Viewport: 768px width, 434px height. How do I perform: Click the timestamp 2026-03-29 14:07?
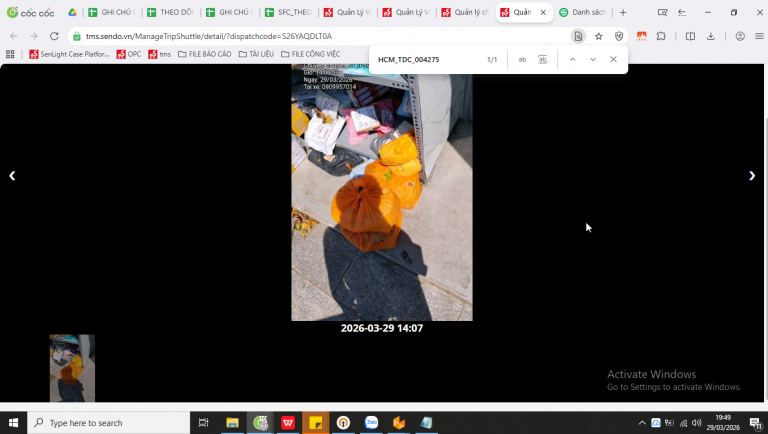coord(382,328)
